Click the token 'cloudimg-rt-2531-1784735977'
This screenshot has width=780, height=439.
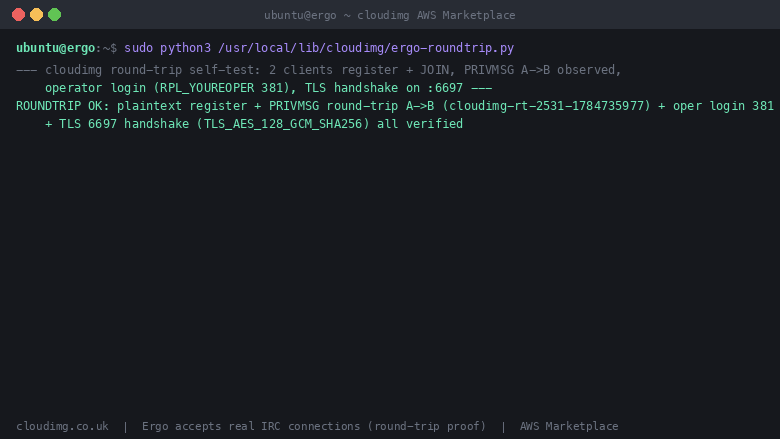pos(546,106)
